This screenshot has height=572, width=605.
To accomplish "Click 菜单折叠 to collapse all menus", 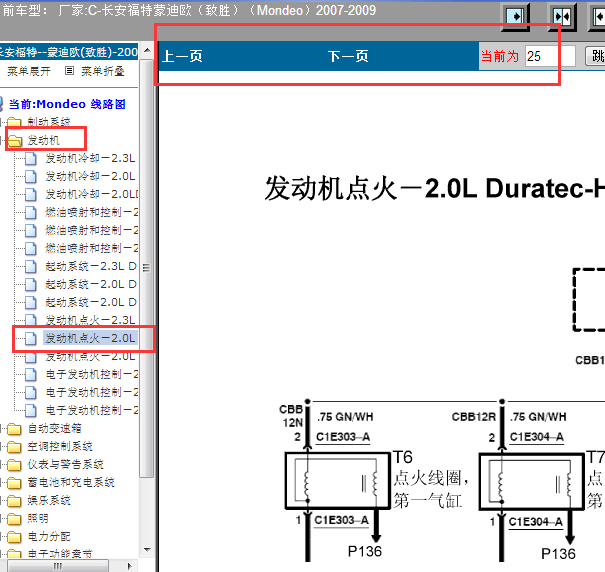I will [x=102, y=71].
